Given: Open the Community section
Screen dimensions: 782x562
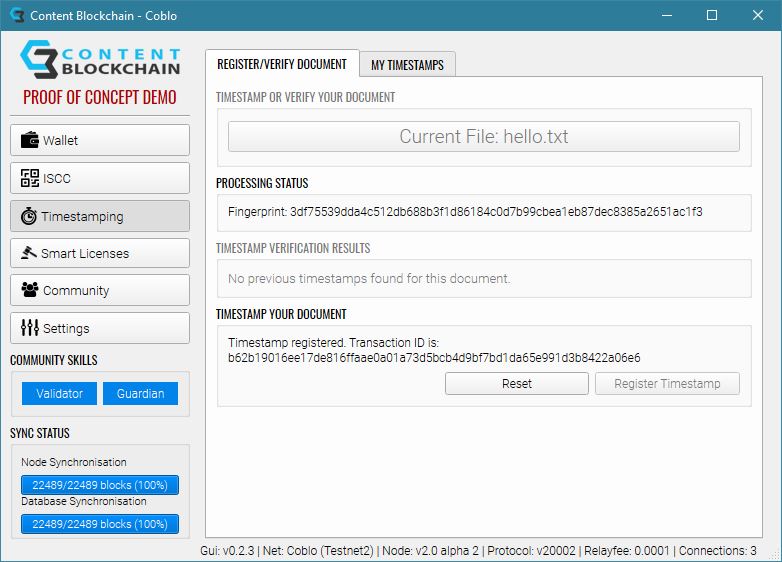Looking at the screenshot, I should 100,290.
